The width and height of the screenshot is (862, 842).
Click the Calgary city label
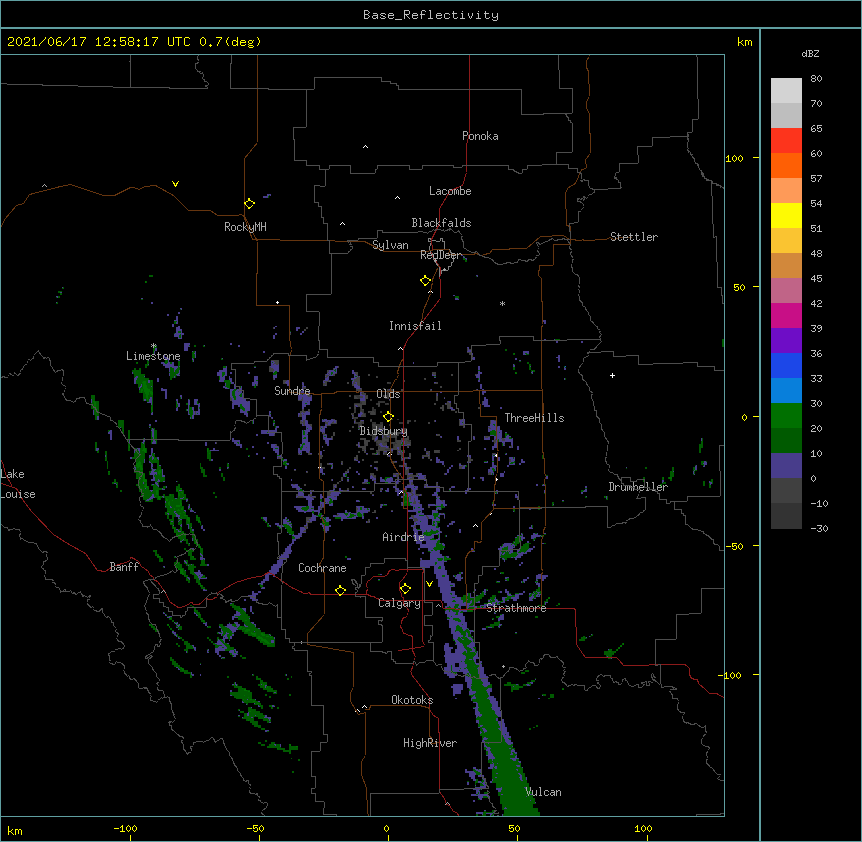[x=399, y=603]
